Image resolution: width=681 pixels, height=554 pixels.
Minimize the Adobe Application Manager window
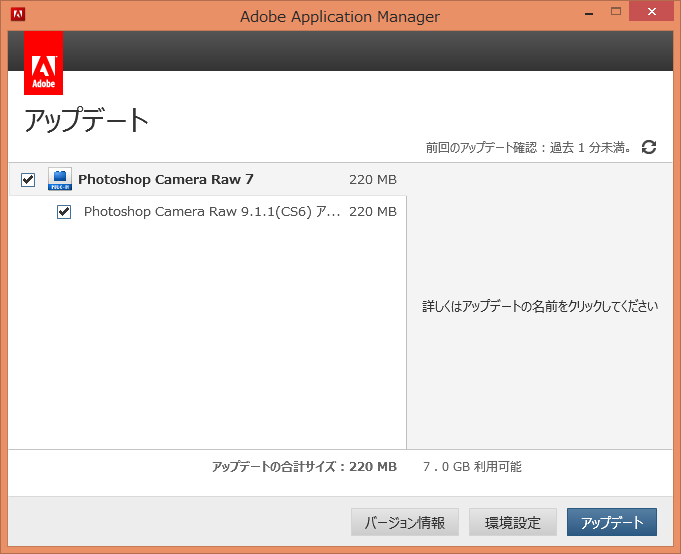574,12
